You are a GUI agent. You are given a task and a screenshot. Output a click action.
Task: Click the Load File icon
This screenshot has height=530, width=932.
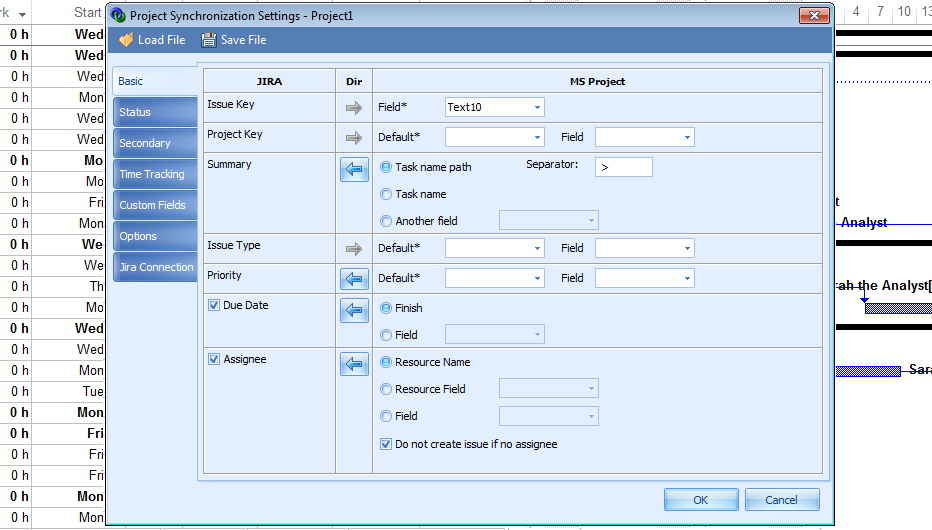(x=126, y=40)
